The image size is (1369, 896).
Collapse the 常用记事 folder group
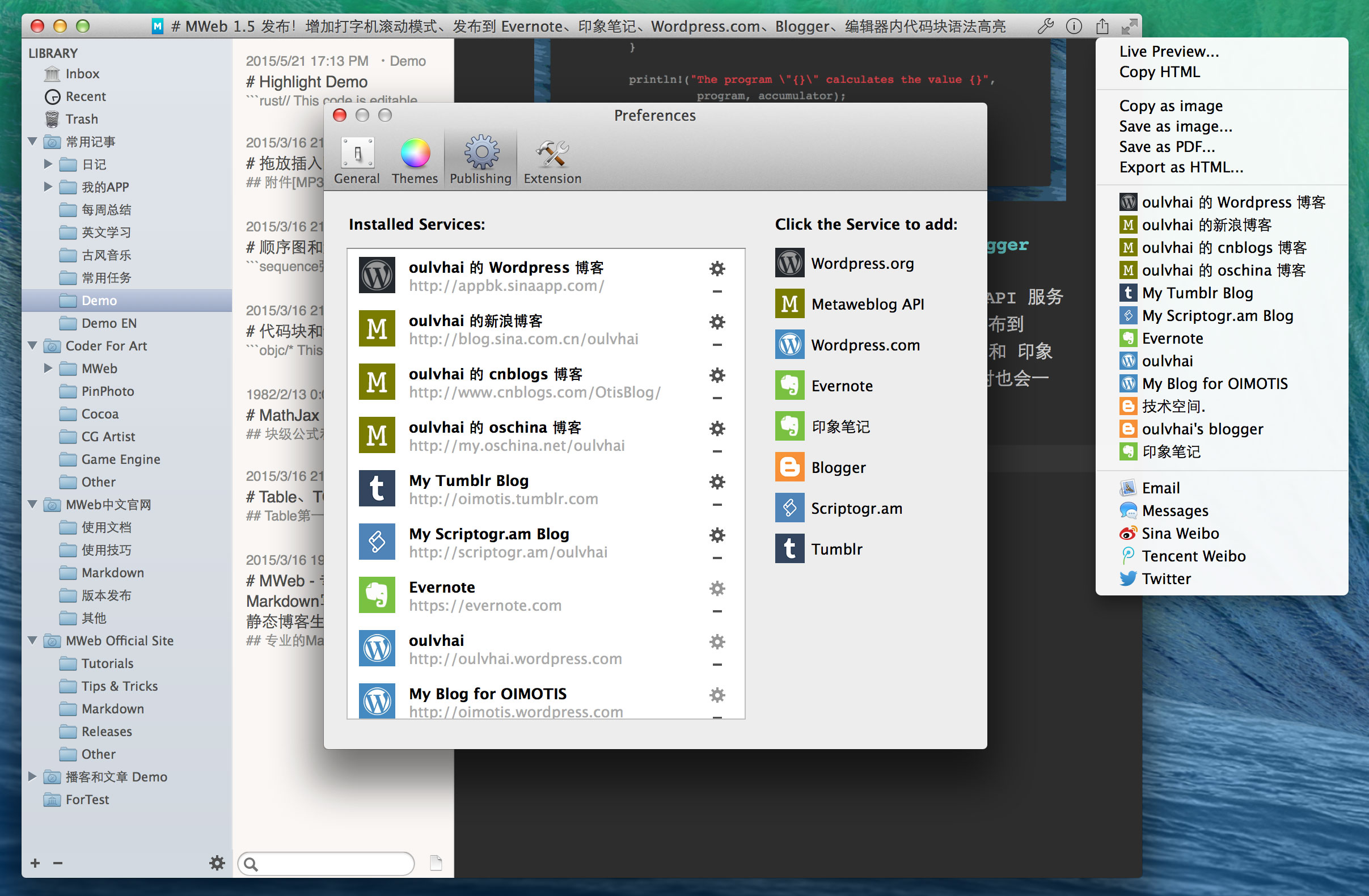32,141
